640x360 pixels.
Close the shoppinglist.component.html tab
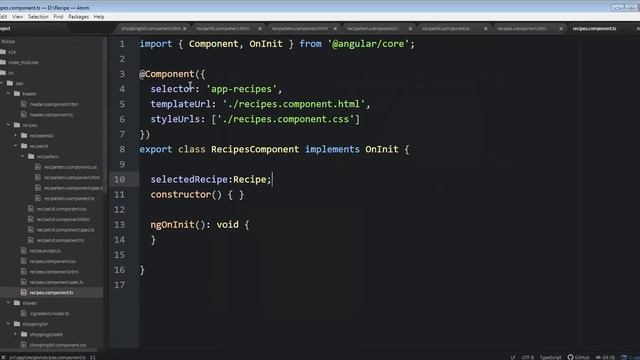(184, 29)
